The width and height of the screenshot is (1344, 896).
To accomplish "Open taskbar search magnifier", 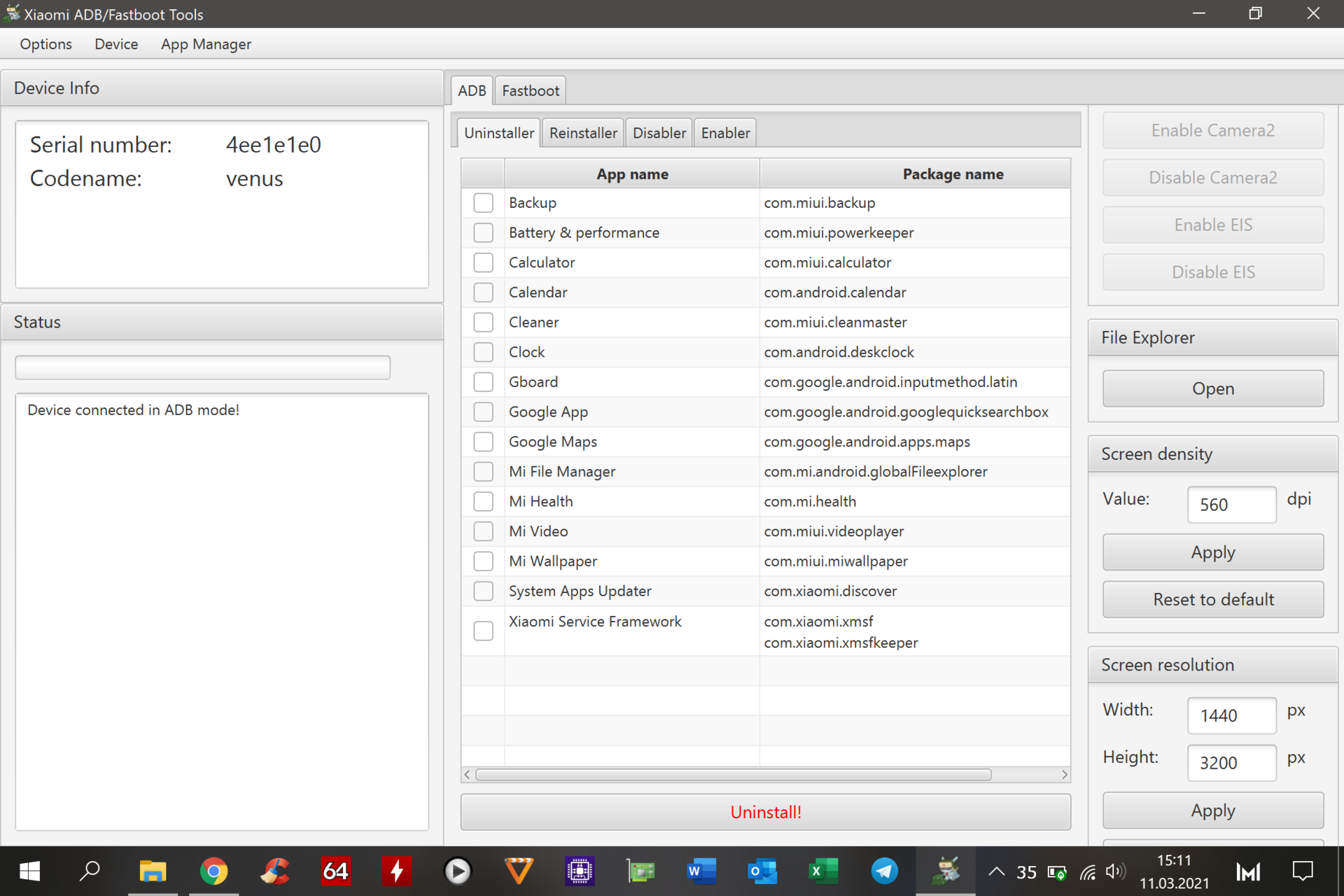I will point(90,871).
